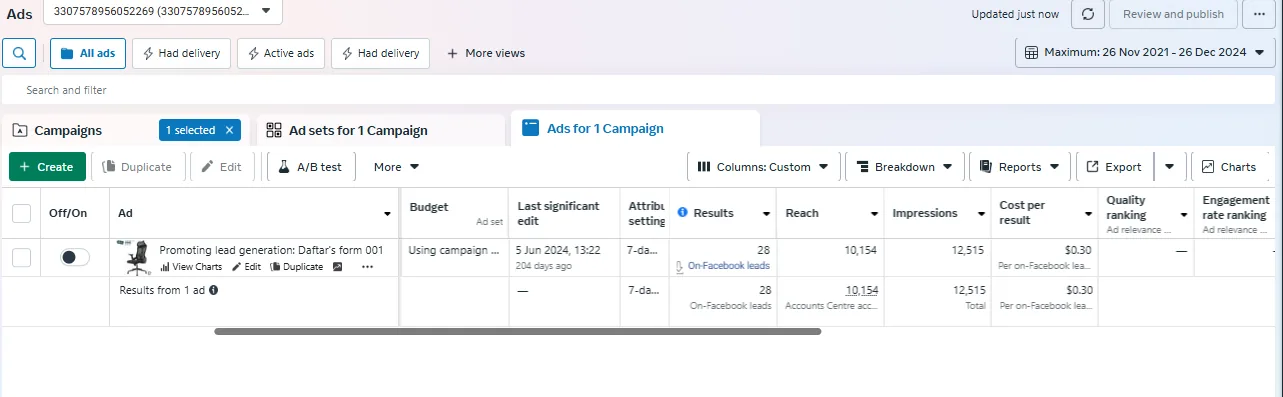Open the ad account selector dropdown

(x=162, y=11)
